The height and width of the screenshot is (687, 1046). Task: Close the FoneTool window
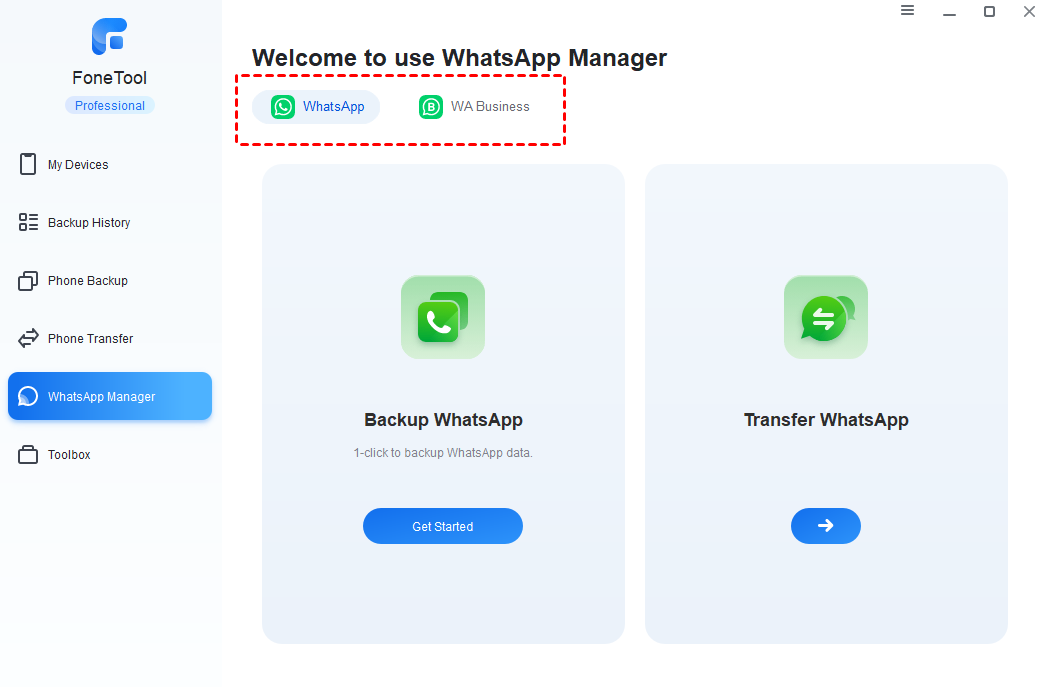[x=1029, y=12]
